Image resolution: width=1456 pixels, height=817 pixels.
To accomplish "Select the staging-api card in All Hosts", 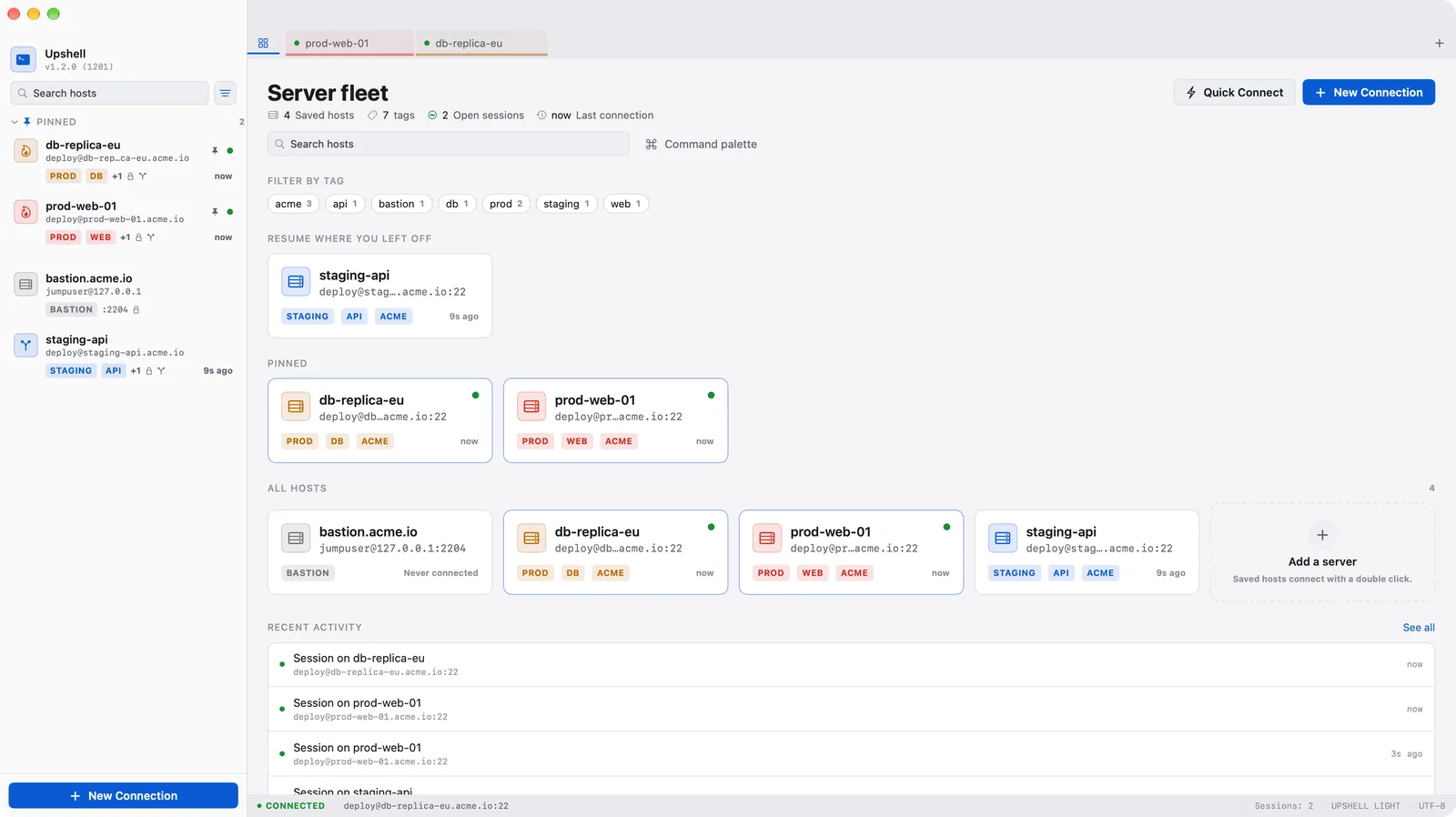I will coord(1087,552).
